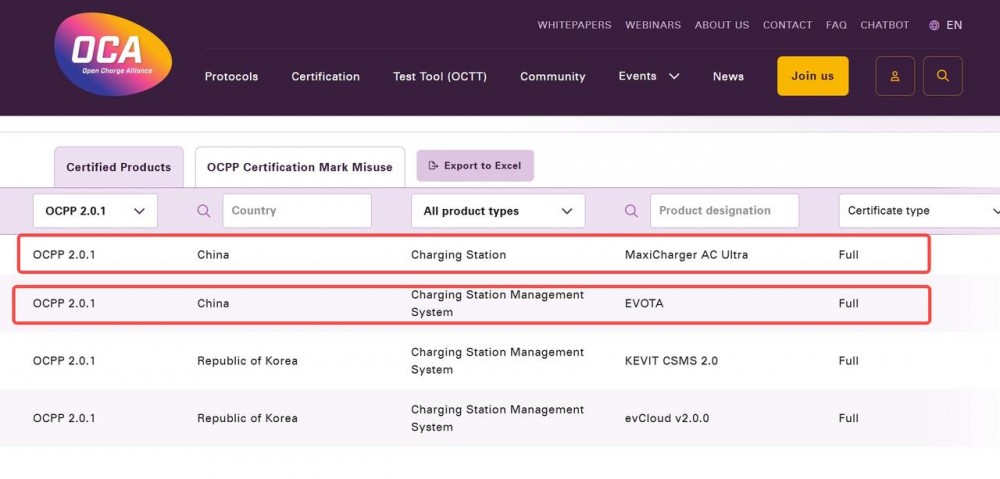This screenshot has width=1000, height=479.
Task: Open the ABOUT US link
Action: tap(722, 26)
